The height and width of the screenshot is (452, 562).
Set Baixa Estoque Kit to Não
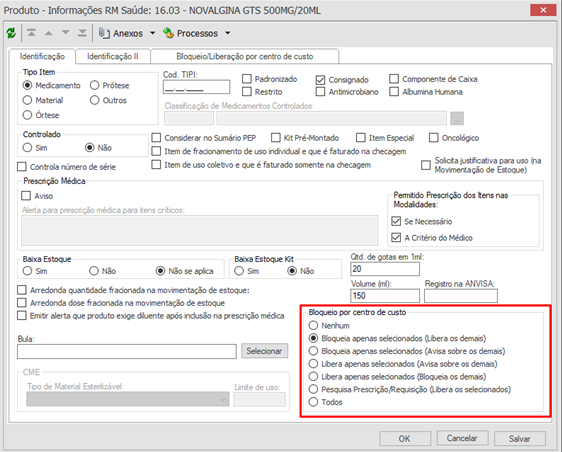[x=292, y=271]
